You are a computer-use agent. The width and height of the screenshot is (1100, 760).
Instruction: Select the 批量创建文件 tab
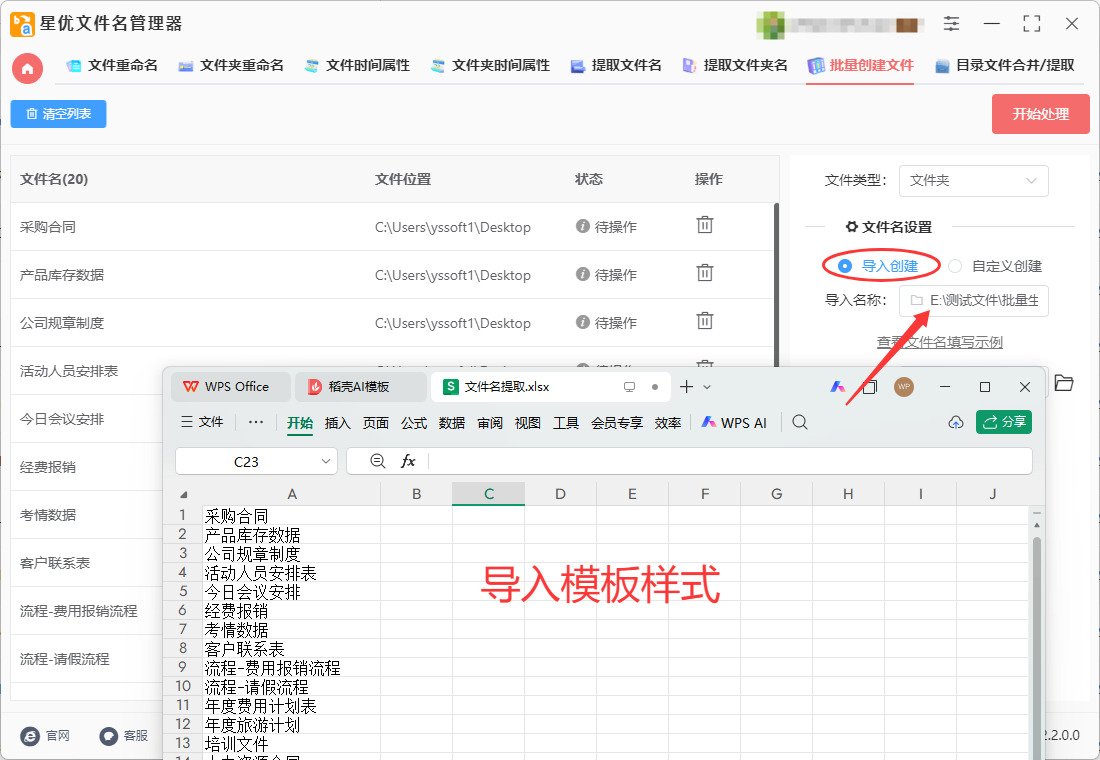860,65
